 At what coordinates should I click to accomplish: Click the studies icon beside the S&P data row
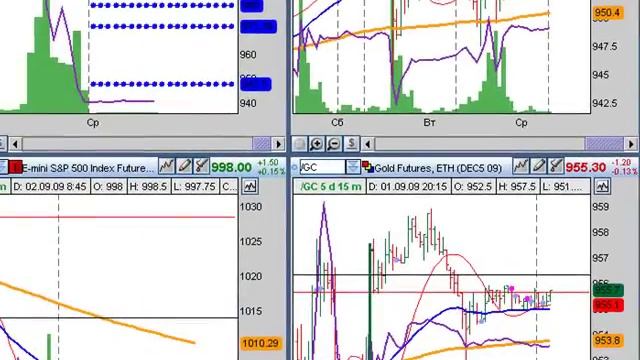250,187
